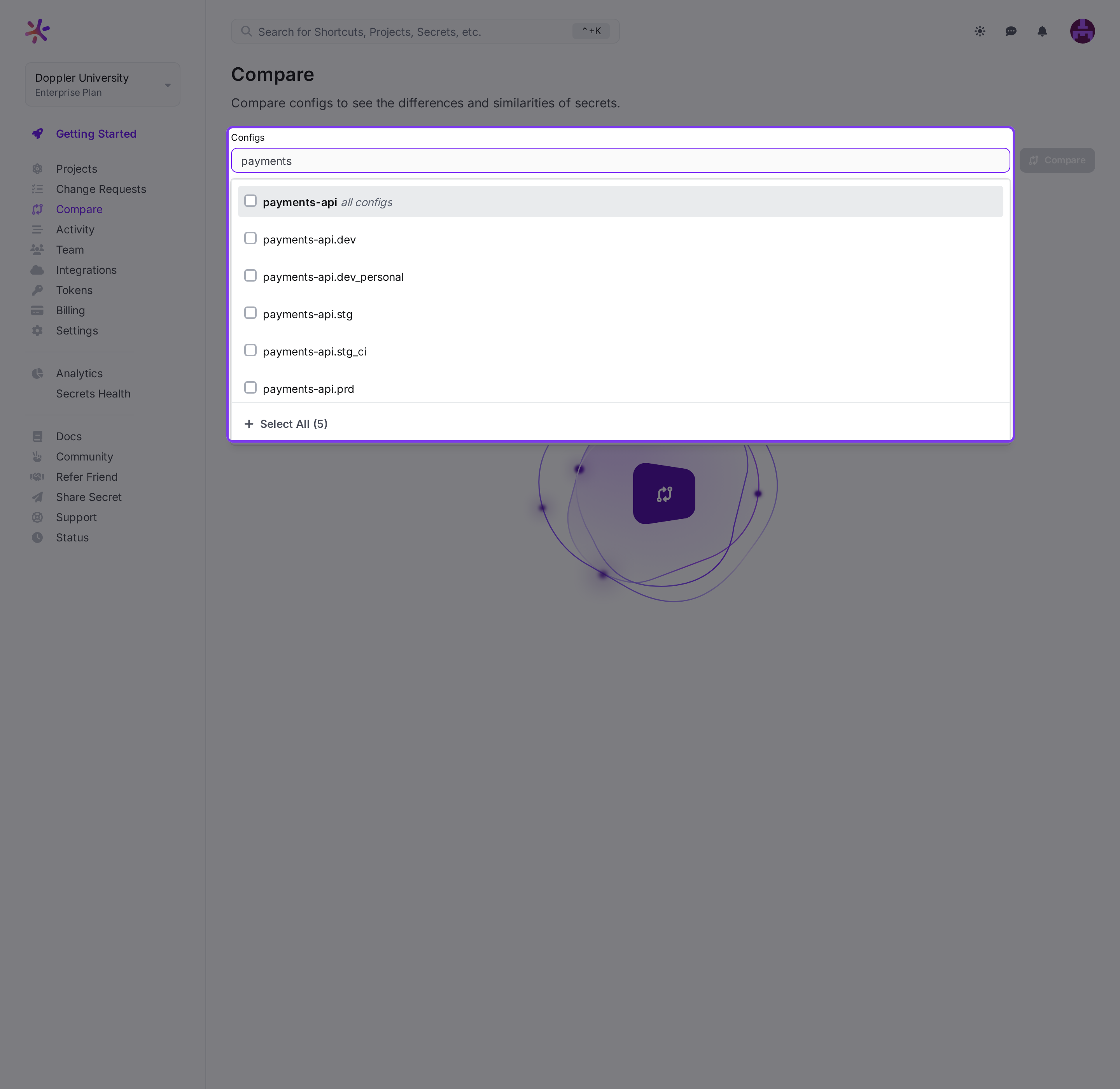
Task: Open the Share Secret link
Action: [89, 497]
